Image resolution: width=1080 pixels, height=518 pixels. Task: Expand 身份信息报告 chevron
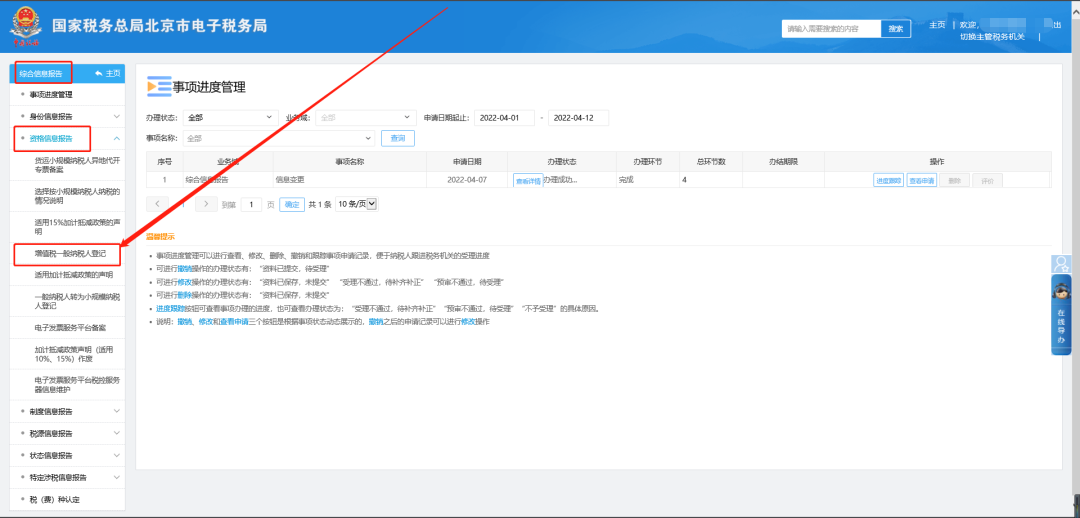tap(116, 116)
